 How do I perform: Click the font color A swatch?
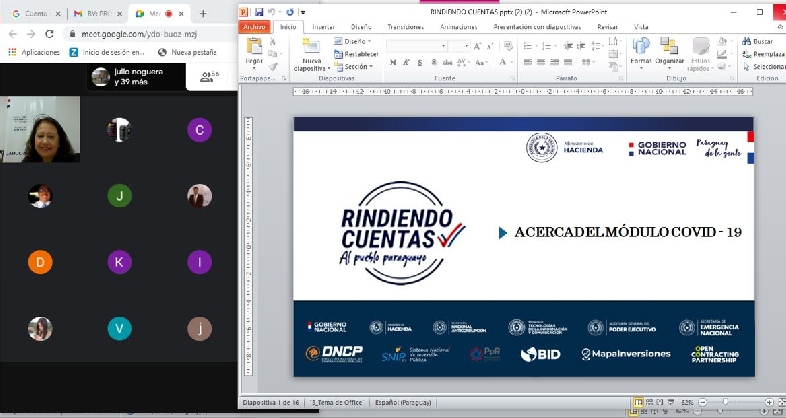point(502,62)
